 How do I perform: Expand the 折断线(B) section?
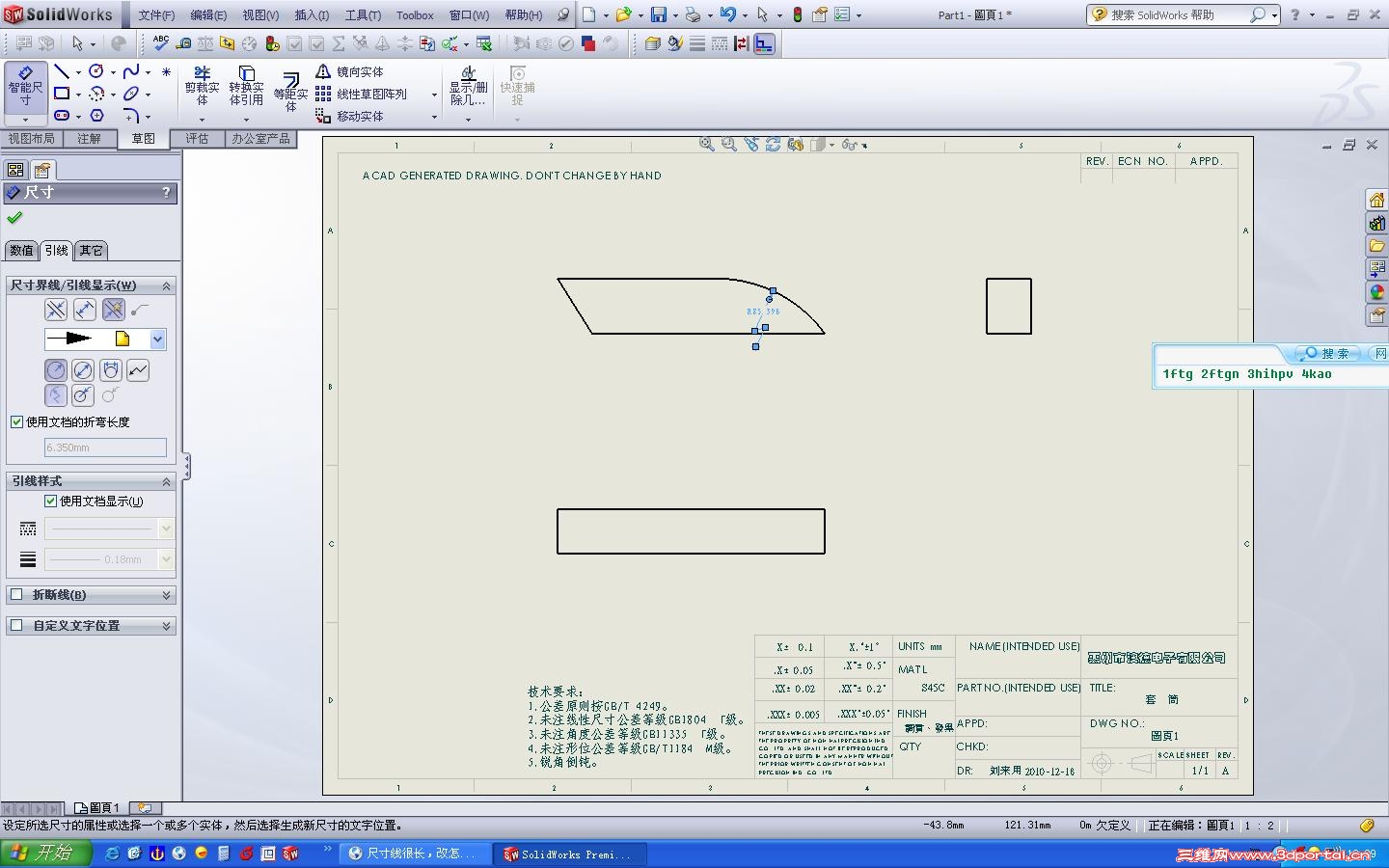pos(166,595)
